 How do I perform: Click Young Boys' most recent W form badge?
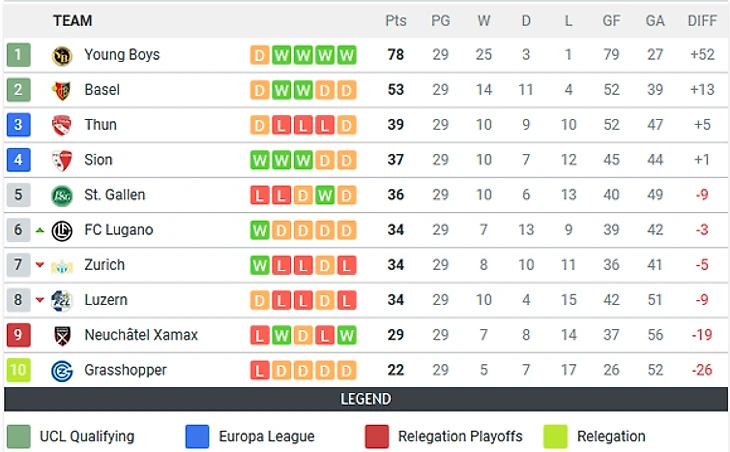[x=347, y=55]
